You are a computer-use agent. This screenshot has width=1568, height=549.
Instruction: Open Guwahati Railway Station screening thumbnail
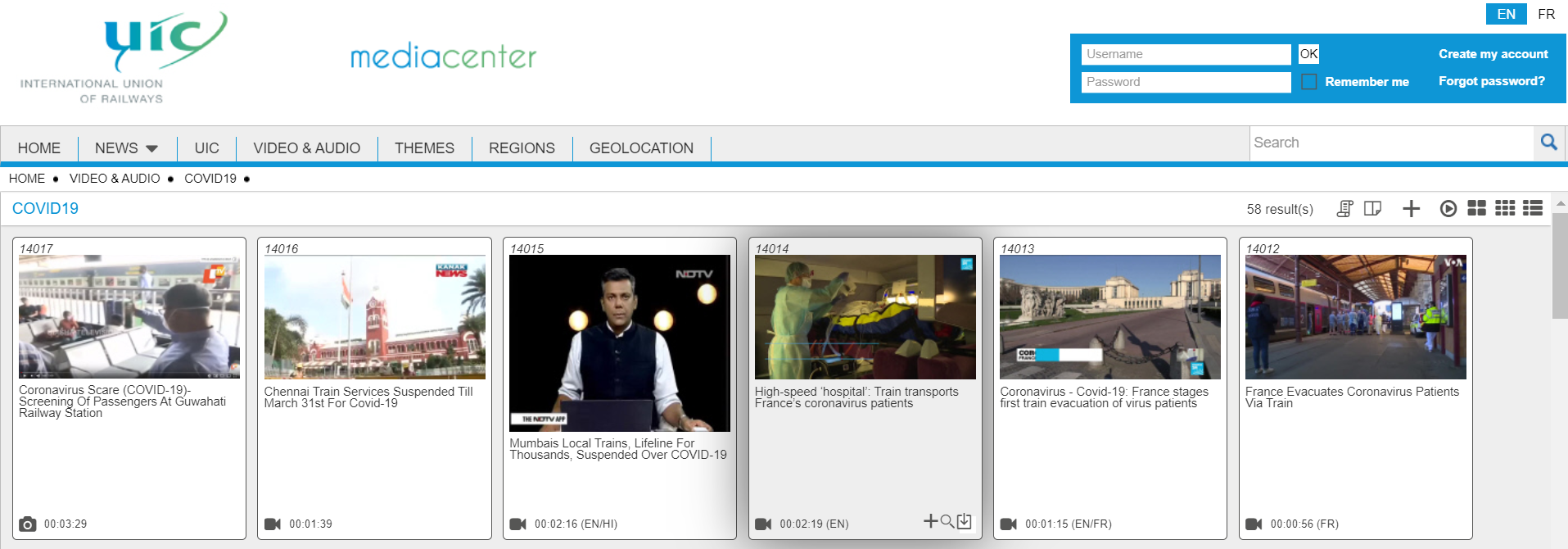(x=129, y=317)
